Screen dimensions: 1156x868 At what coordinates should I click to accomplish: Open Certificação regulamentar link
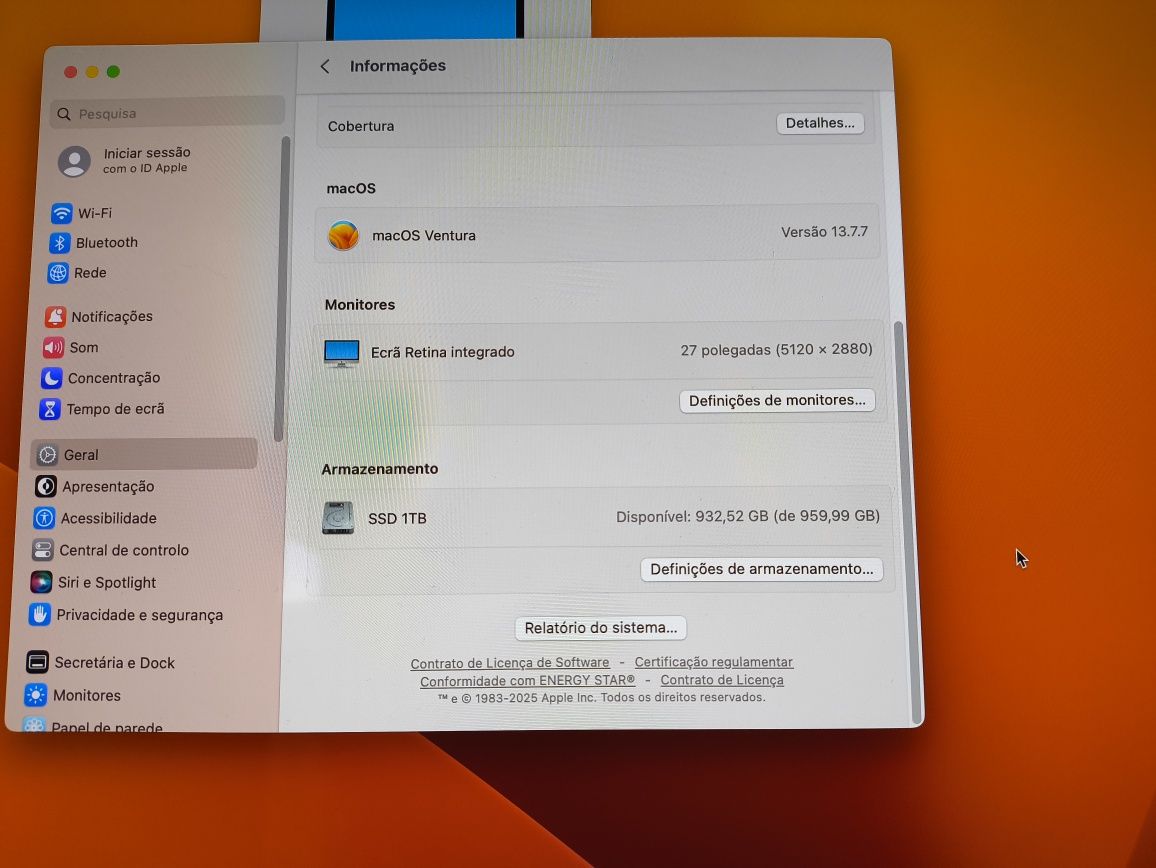[714, 662]
